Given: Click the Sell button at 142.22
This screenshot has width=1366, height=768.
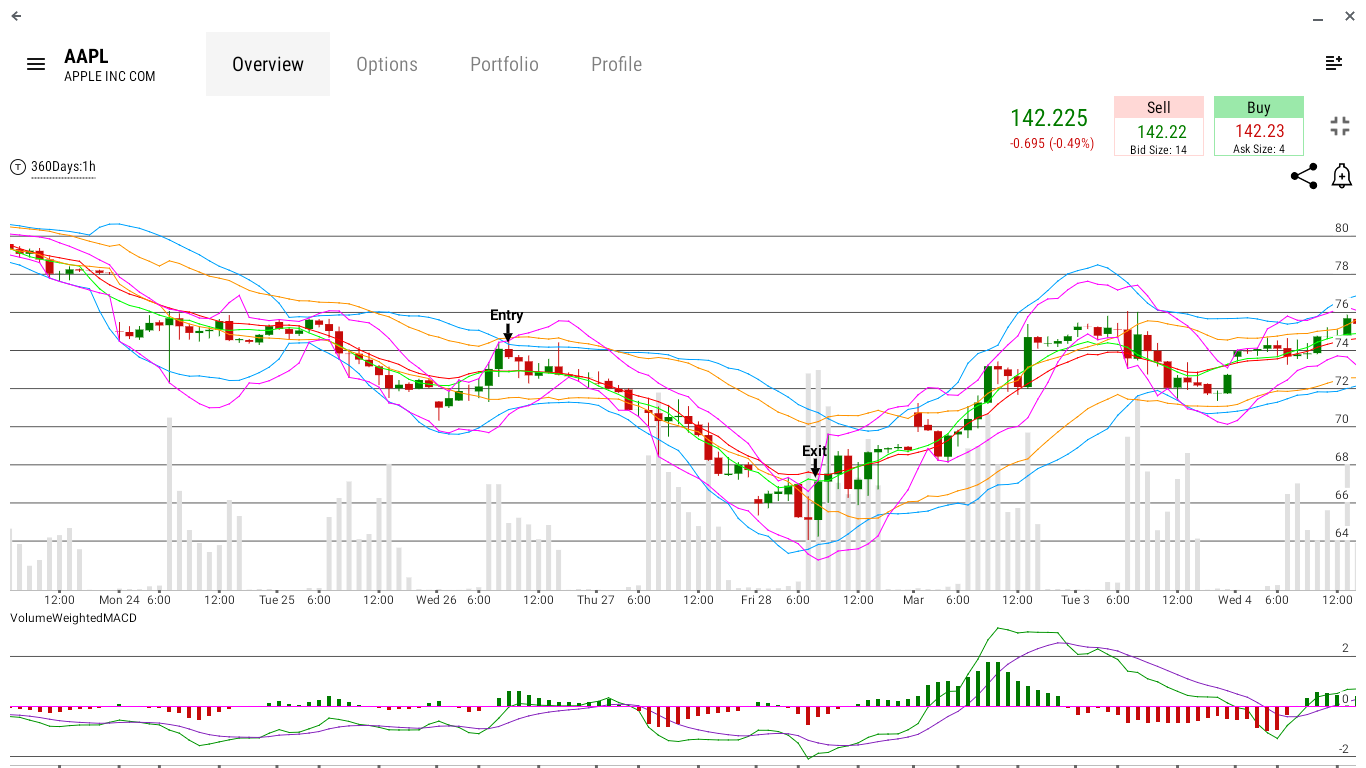Looking at the screenshot, I should pyautogui.click(x=1159, y=126).
